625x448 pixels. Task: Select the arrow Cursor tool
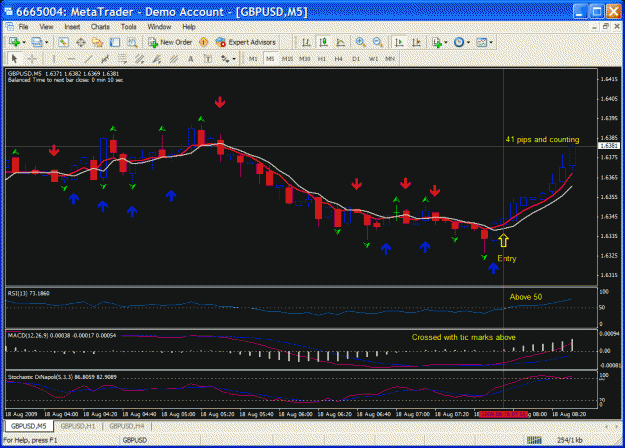(15, 59)
